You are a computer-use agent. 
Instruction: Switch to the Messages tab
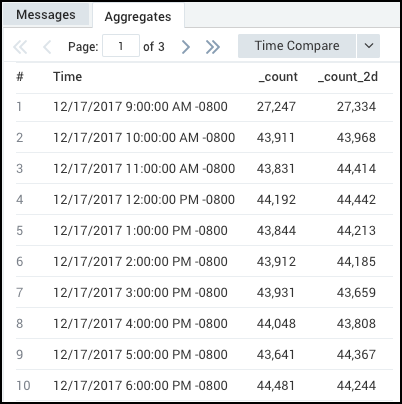[46, 15]
